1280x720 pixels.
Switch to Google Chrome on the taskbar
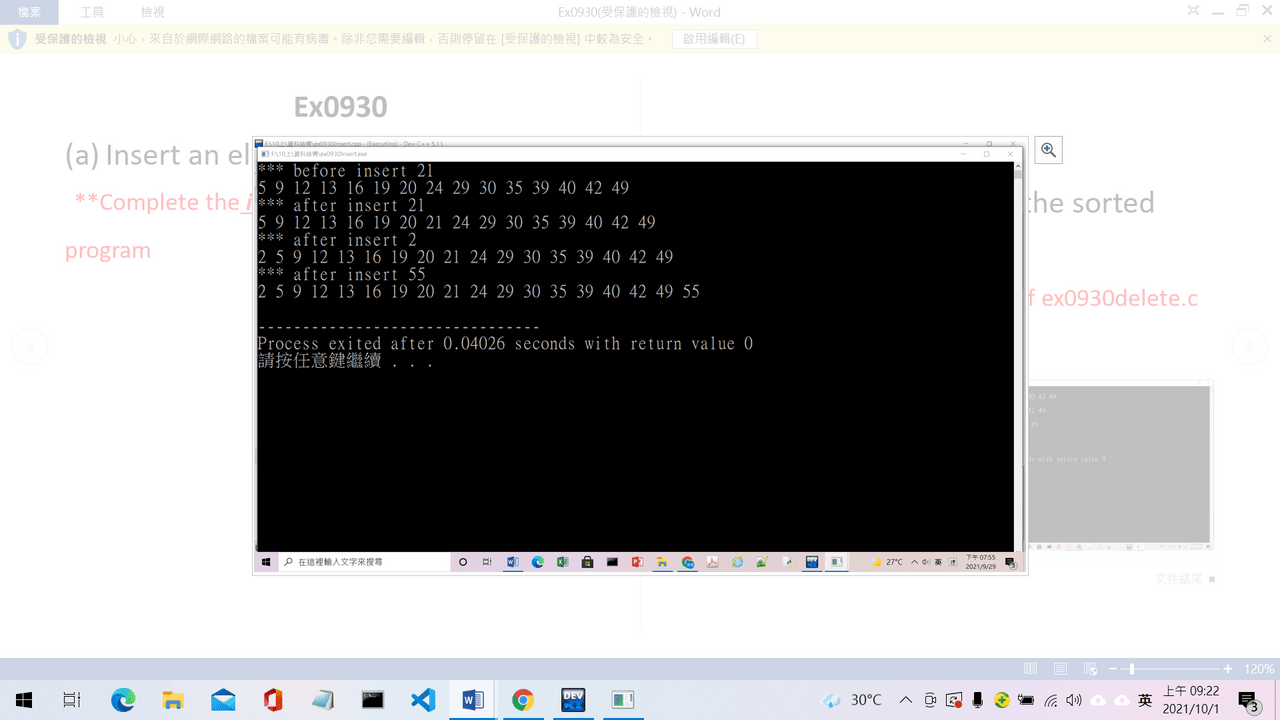(523, 700)
